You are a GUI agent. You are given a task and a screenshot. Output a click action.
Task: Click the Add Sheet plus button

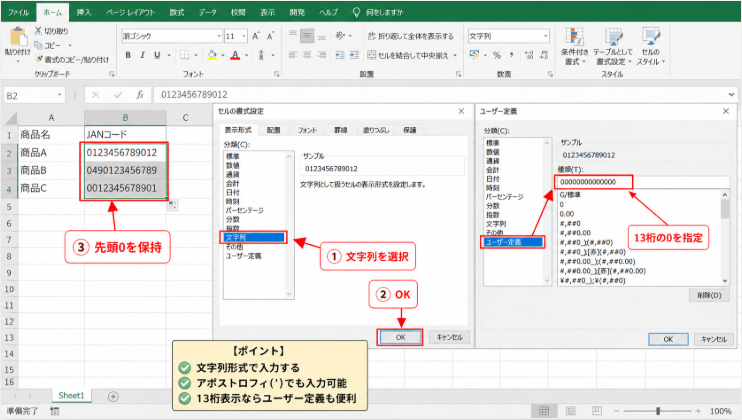click(113, 396)
